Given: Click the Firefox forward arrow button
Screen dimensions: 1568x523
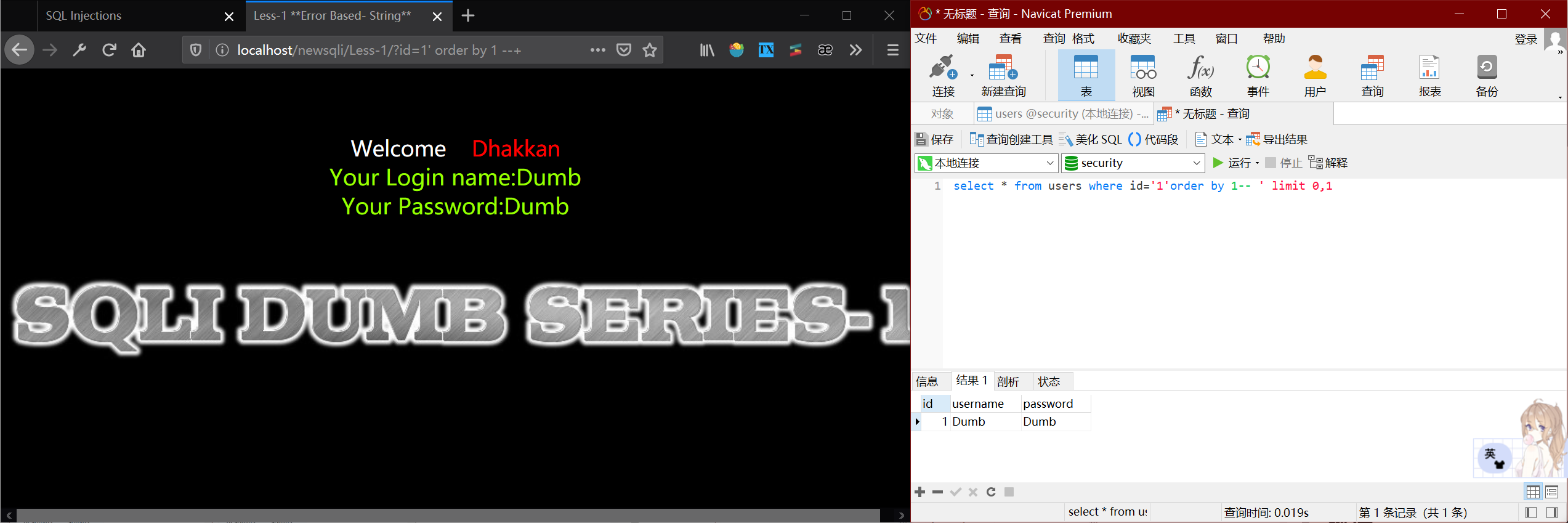Looking at the screenshot, I should pos(50,50).
